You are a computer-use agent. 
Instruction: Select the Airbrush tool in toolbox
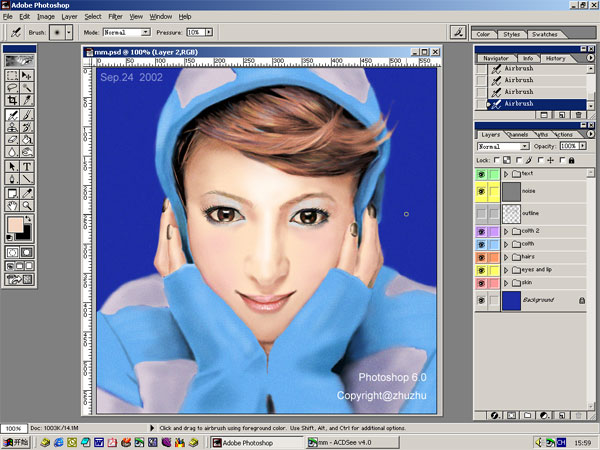12,115
